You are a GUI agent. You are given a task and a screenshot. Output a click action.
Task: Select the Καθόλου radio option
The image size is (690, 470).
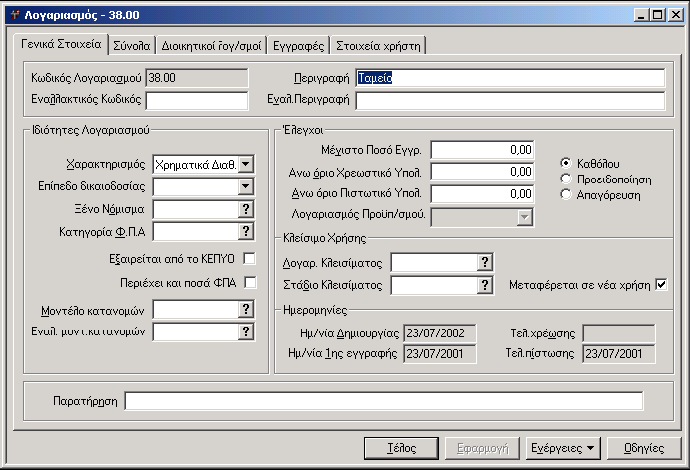(x=566, y=163)
